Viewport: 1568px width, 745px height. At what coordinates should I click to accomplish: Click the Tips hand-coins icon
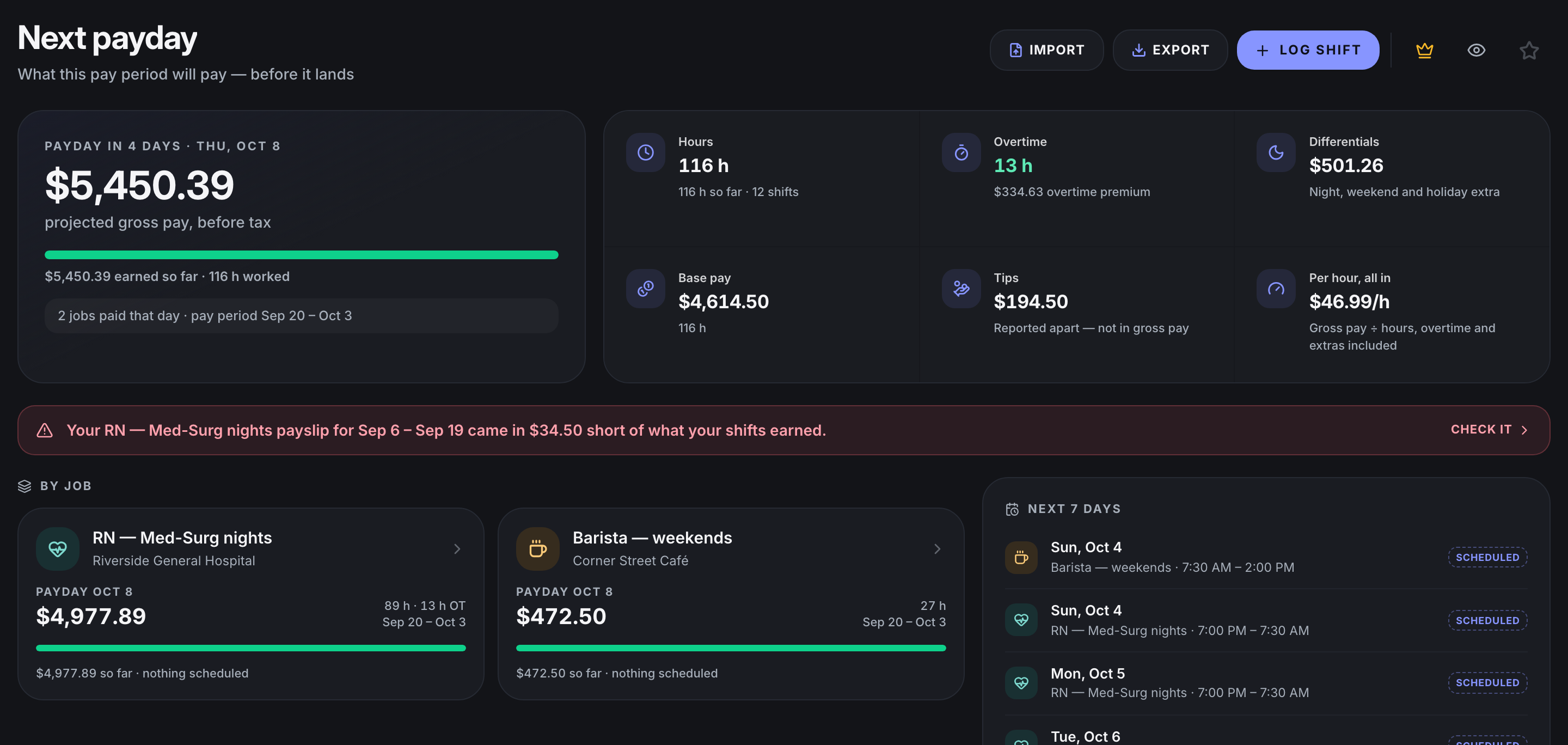(x=960, y=289)
